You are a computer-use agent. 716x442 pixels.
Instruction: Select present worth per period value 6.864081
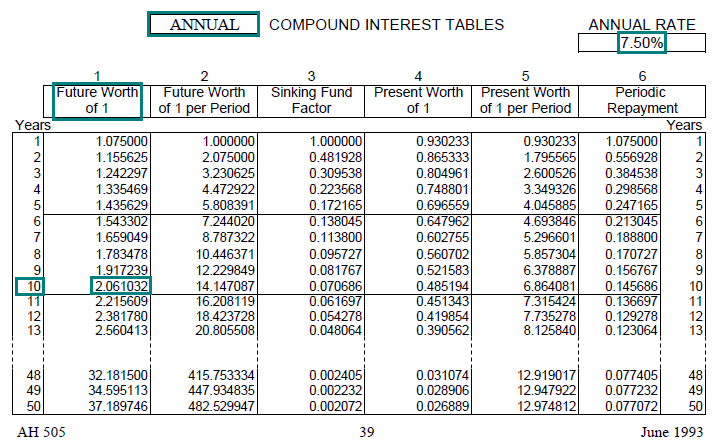[543, 285]
